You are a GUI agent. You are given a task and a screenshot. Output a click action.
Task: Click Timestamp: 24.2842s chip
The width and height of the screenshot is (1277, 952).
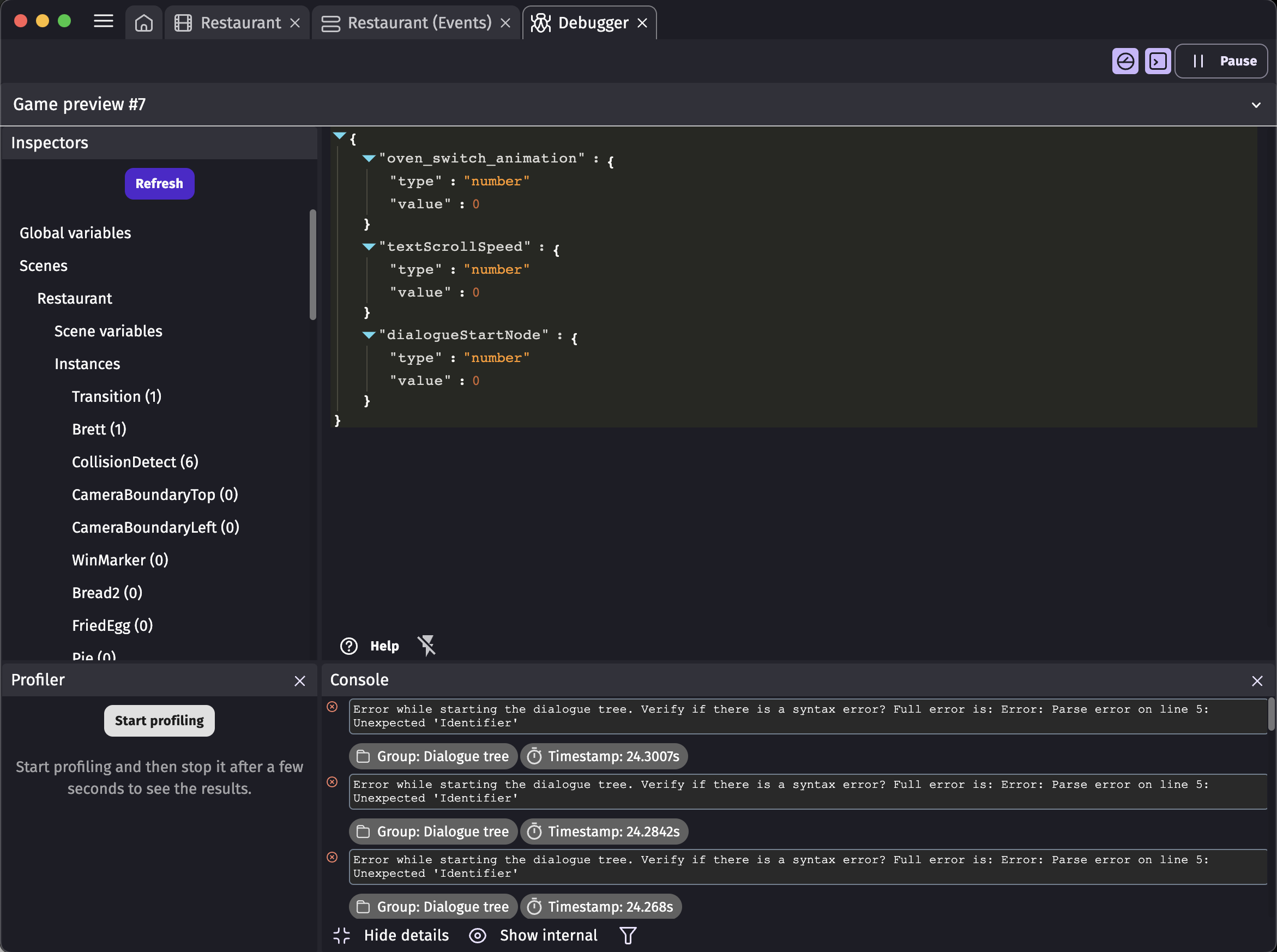(605, 832)
